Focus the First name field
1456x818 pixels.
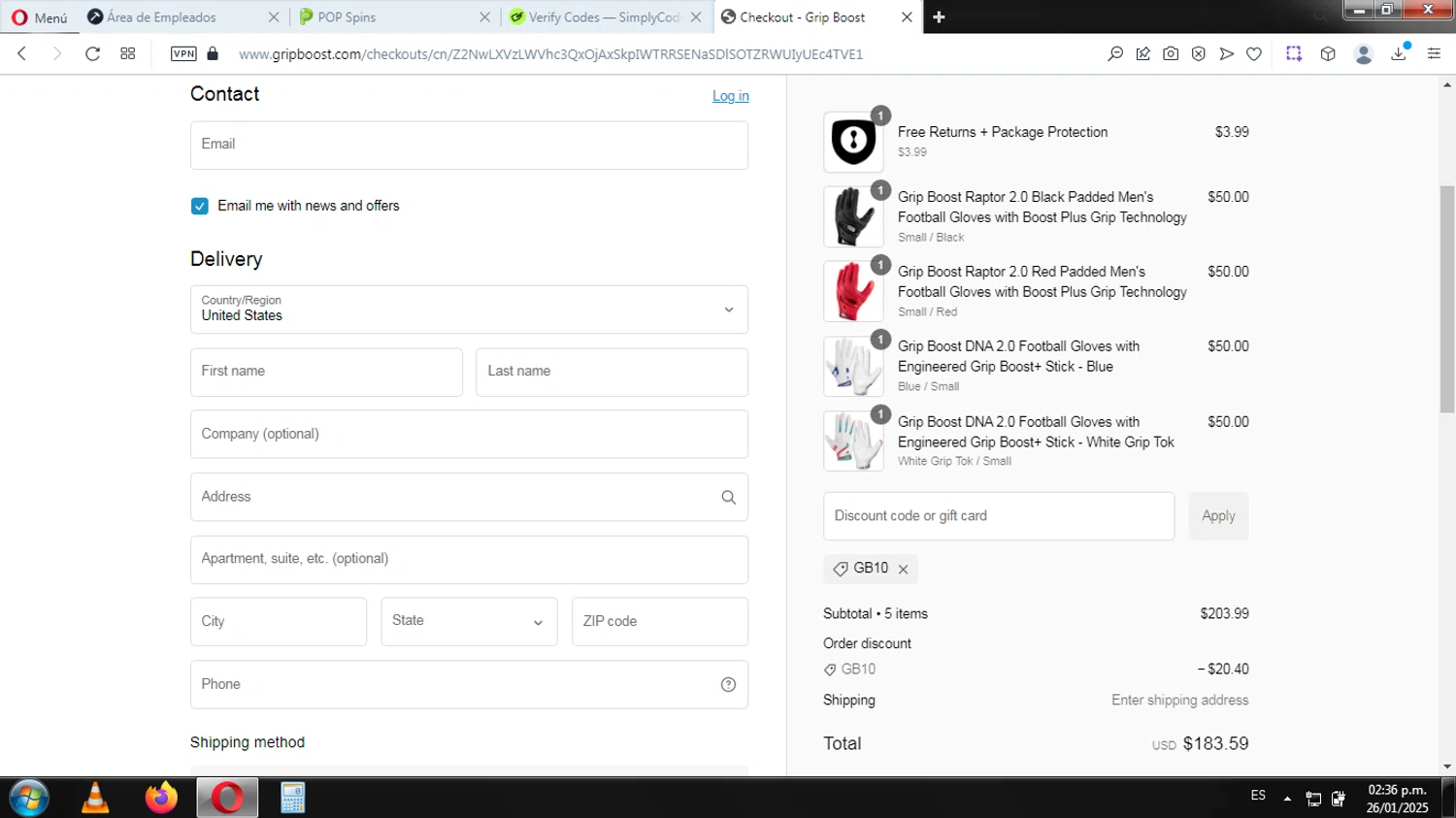point(326,373)
